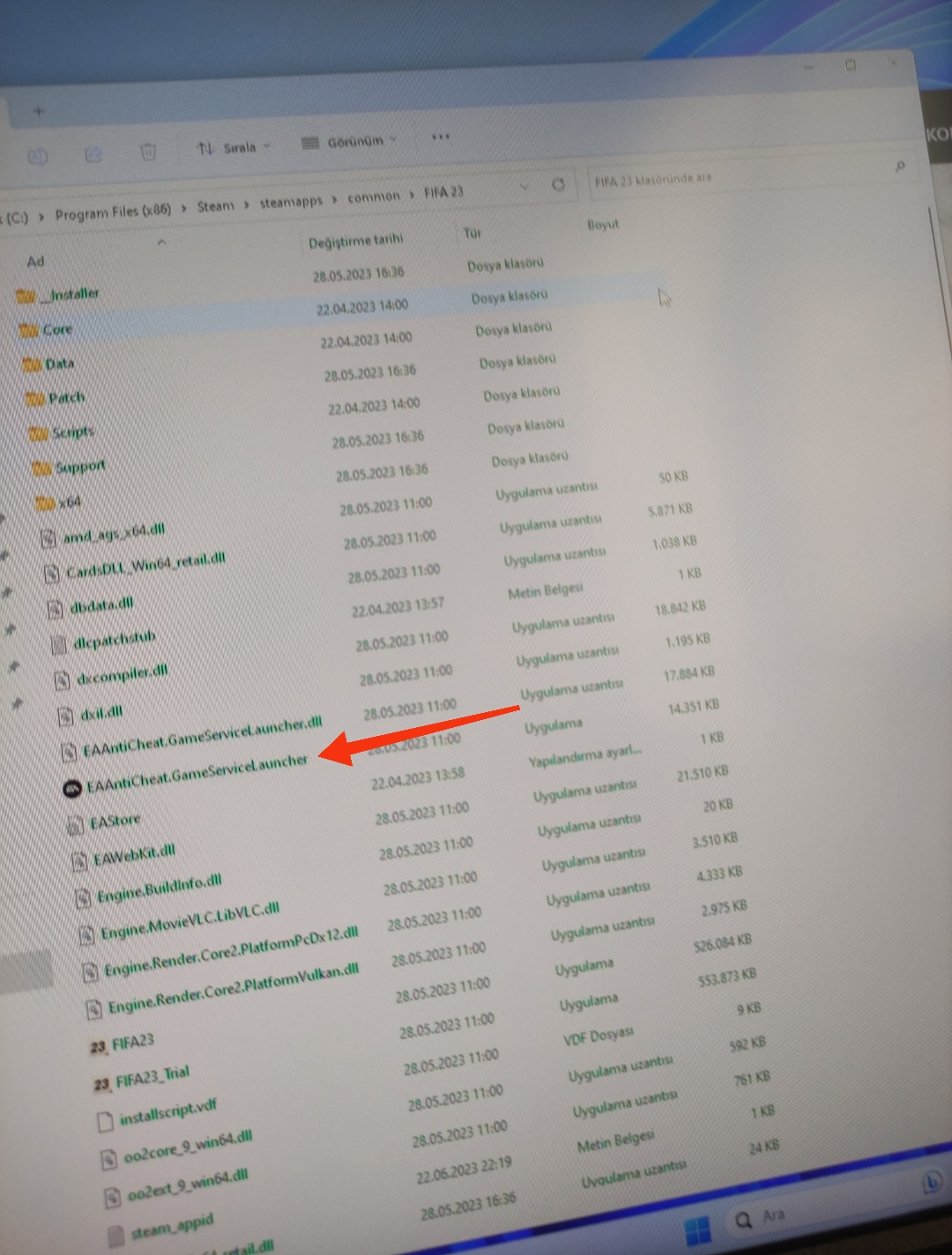952x1255 pixels.
Task: Refresh the FIFA 23 folder
Action: pos(558,184)
